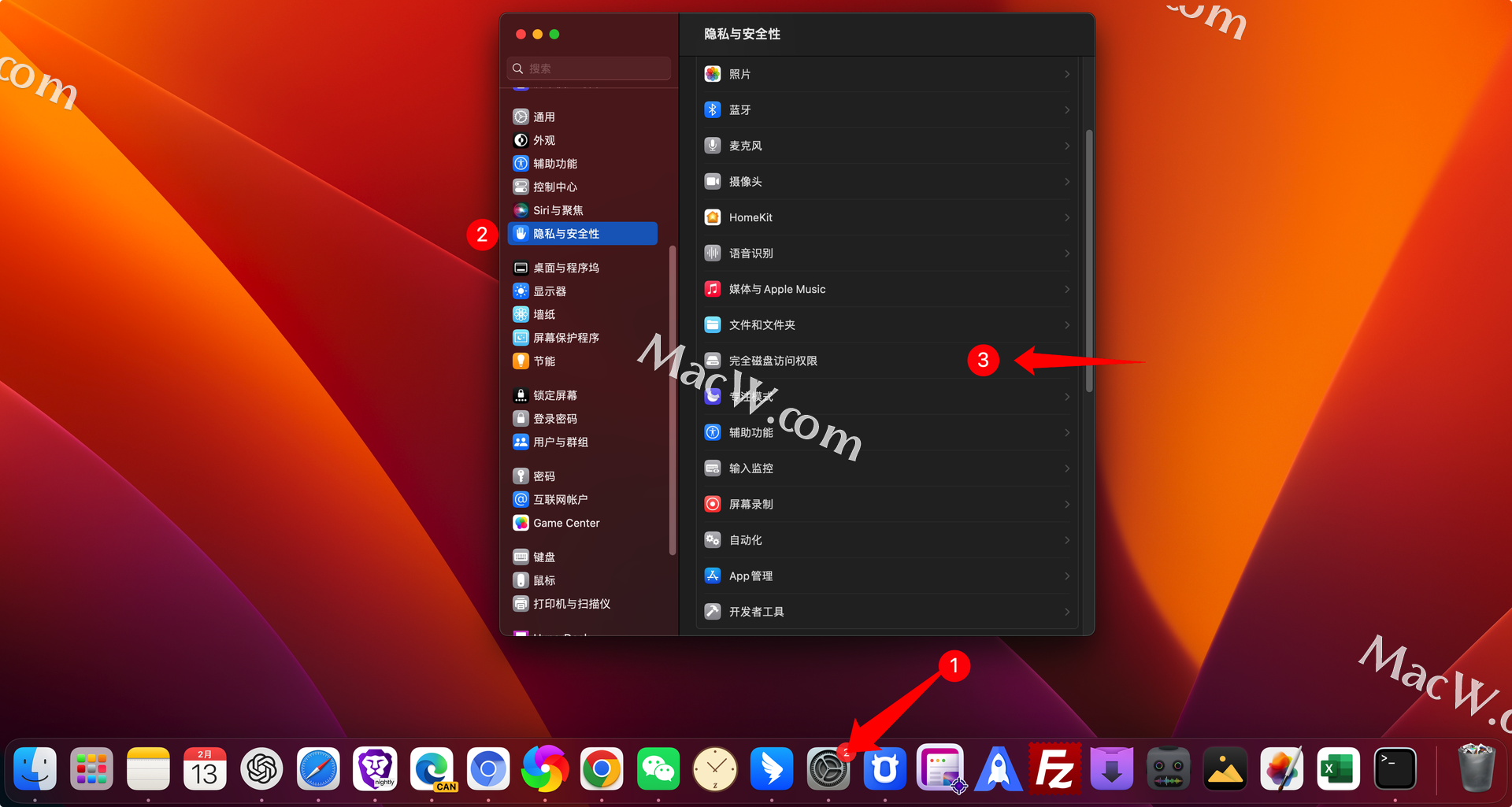Open Google Chrome from the Dock

coord(602,768)
